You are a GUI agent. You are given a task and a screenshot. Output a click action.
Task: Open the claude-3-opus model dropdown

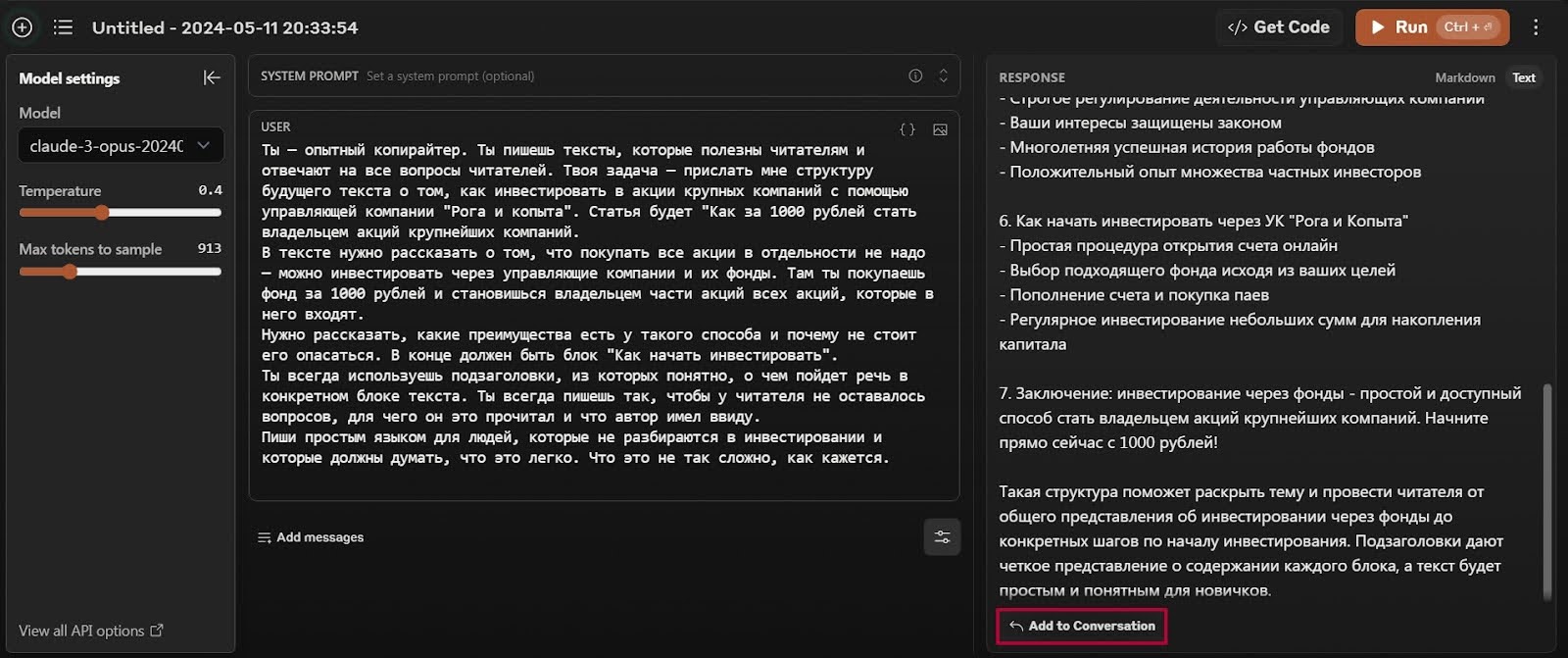121,145
